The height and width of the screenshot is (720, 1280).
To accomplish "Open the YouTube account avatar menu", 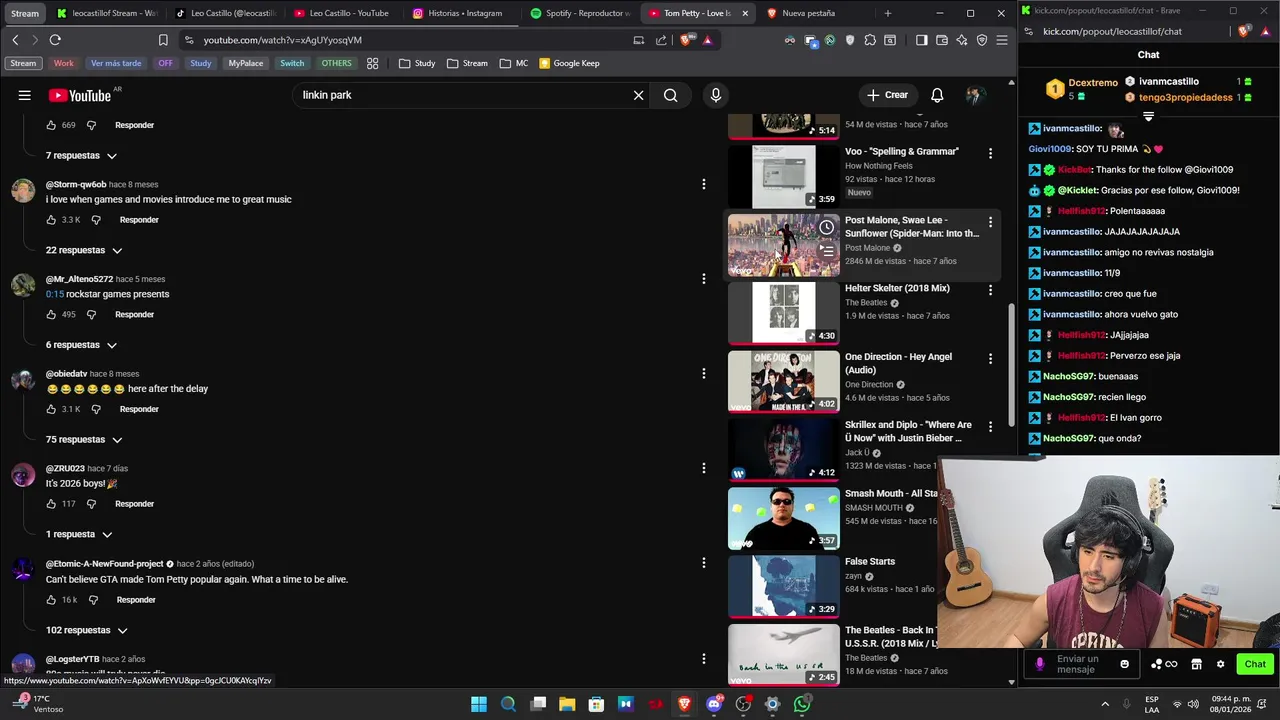I will coord(975,95).
